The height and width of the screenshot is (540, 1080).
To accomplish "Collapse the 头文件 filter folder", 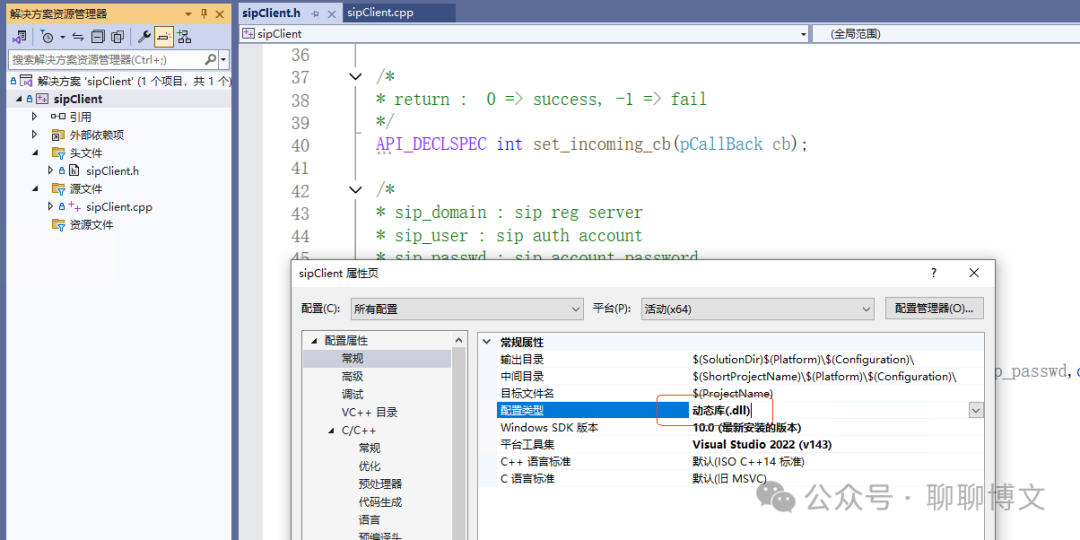I will coord(34,153).
